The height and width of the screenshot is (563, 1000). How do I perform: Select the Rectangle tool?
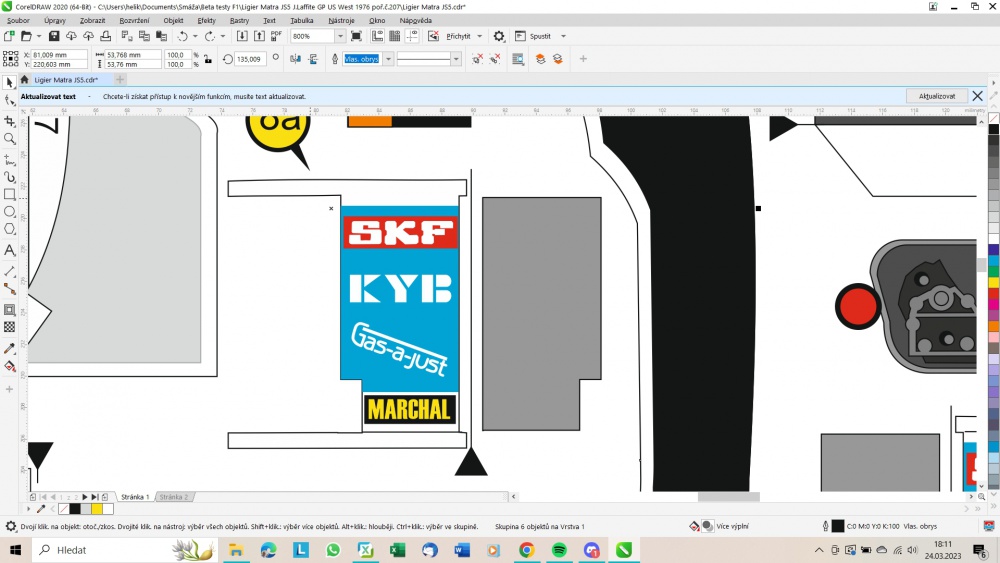coord(10,194)
